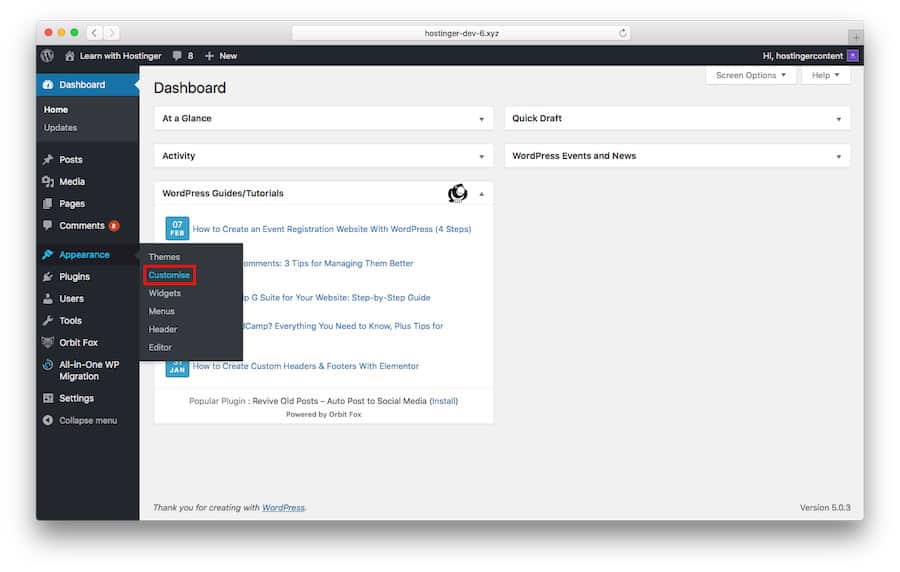The height and width of the screenshot is (572, 900).
Task: Click the browser address bar
Action: (461, 33)
